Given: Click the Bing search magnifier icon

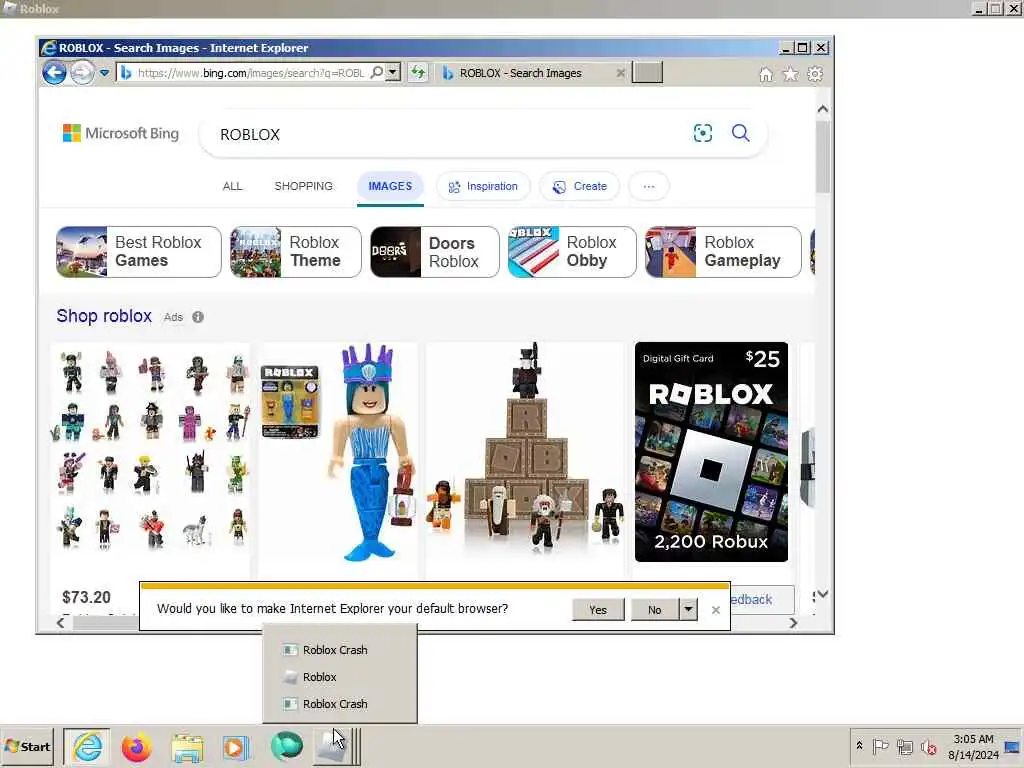Looking at the screenshot, I should click(x=741, y=133).
